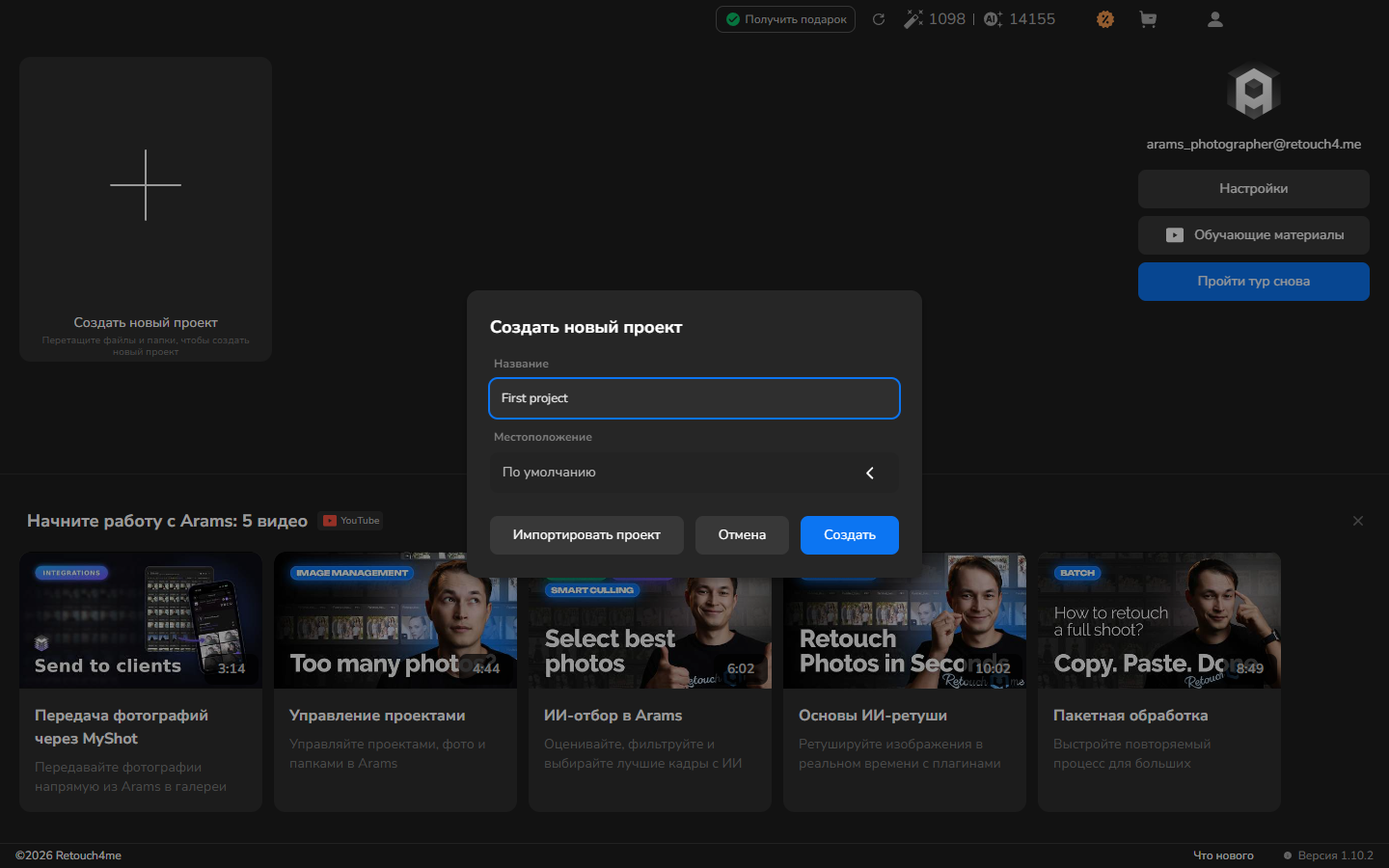Click the Управление проектами title
Screen dimensions: 1389x868
377,716
